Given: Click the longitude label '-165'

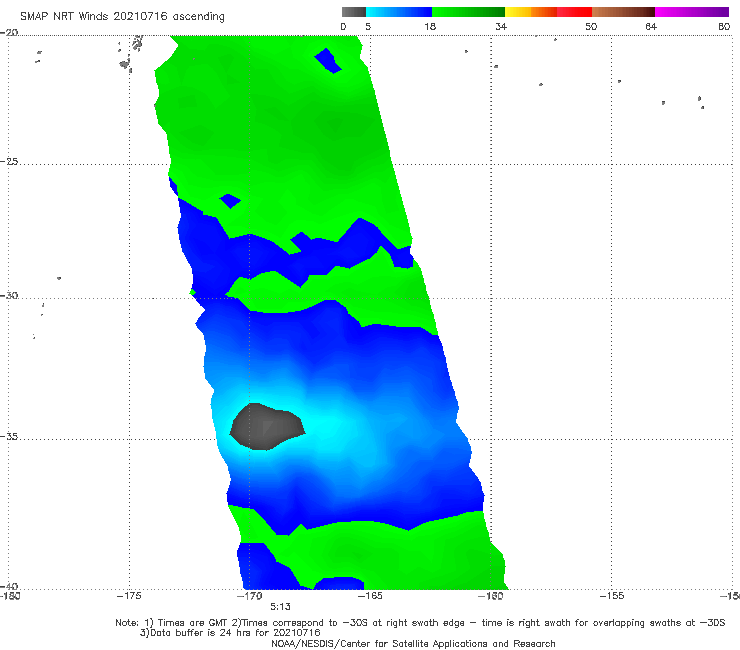Looking at the screenshot, I should 370,596.
